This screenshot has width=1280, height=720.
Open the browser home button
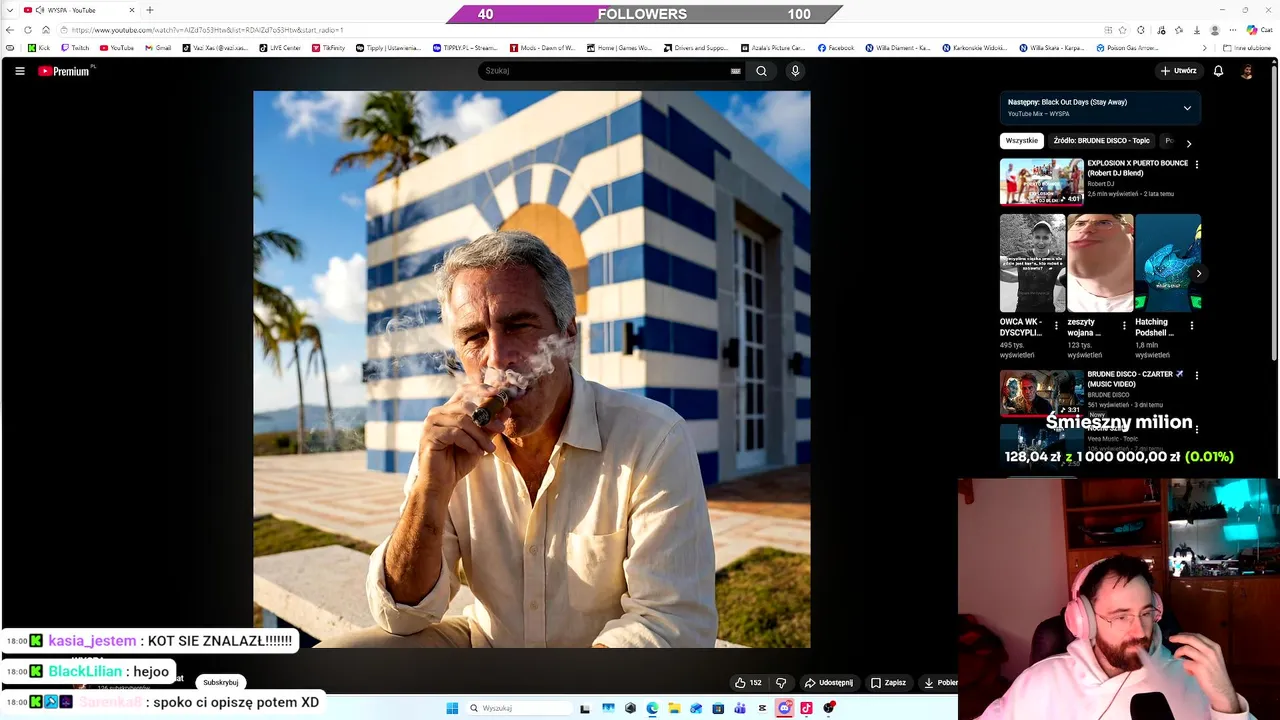click(45, 30)
